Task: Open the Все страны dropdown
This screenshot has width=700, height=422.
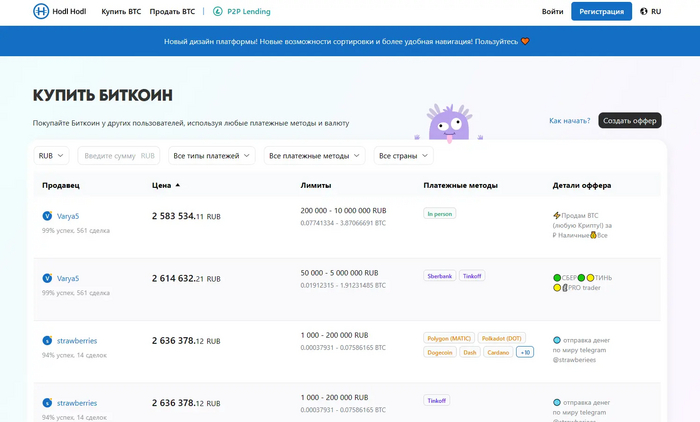Action: click(x=403, y=155)
